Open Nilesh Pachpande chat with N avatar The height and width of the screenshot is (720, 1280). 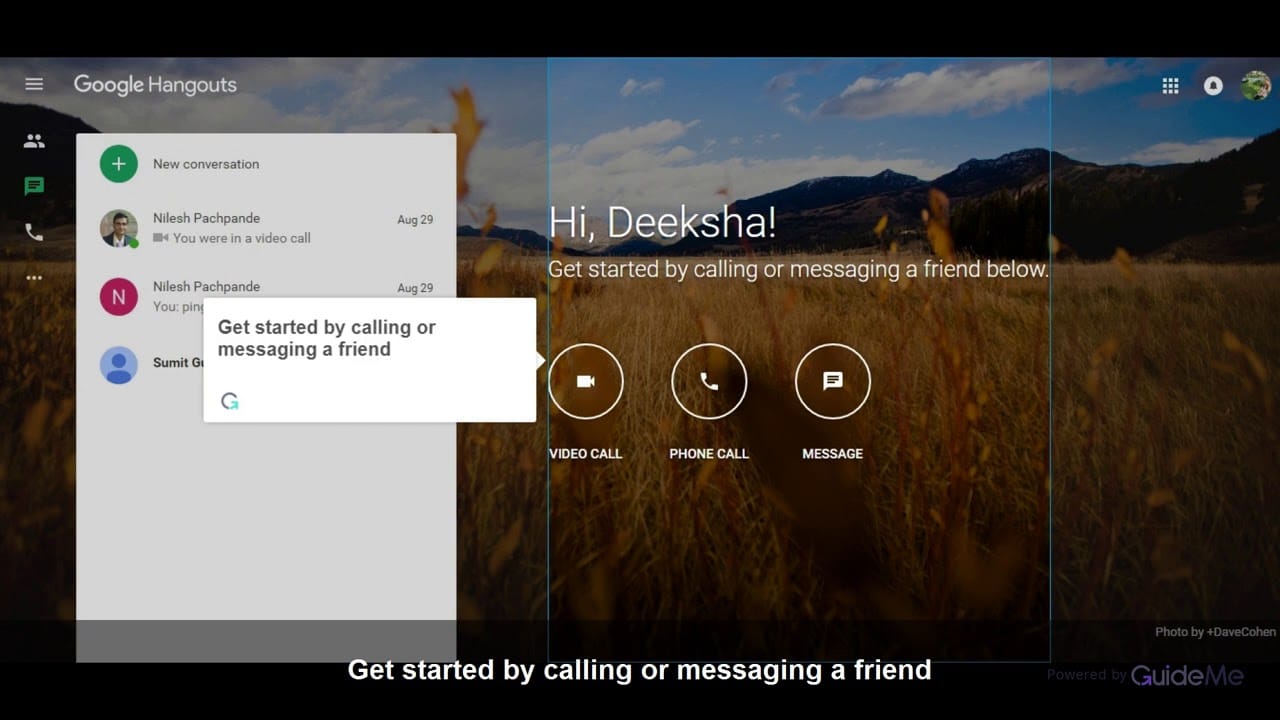click(150, 296)
